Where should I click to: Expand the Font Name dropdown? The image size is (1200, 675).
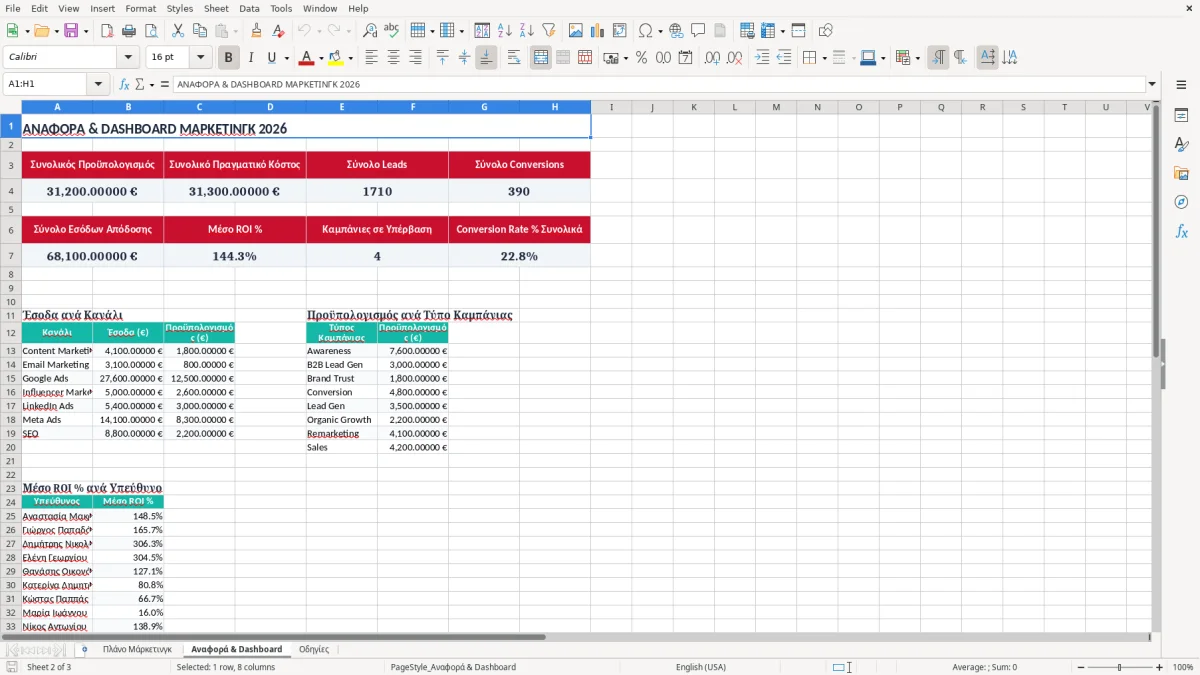coord(127,58)
